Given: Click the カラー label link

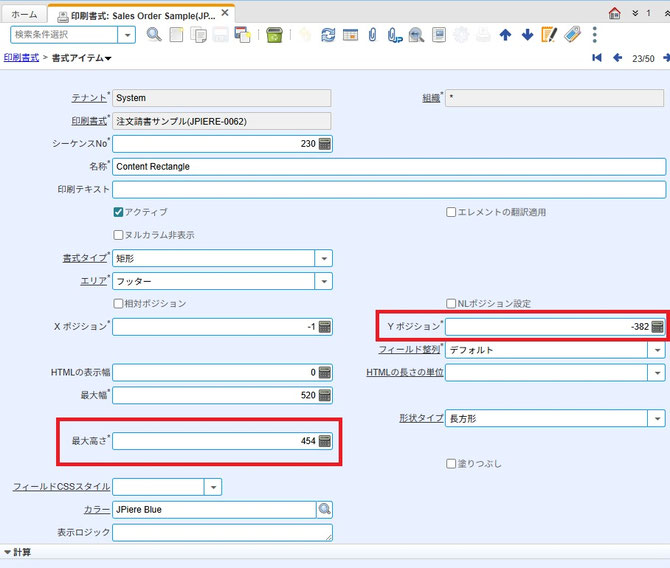Looking at the screenshot, I should 97,509.
